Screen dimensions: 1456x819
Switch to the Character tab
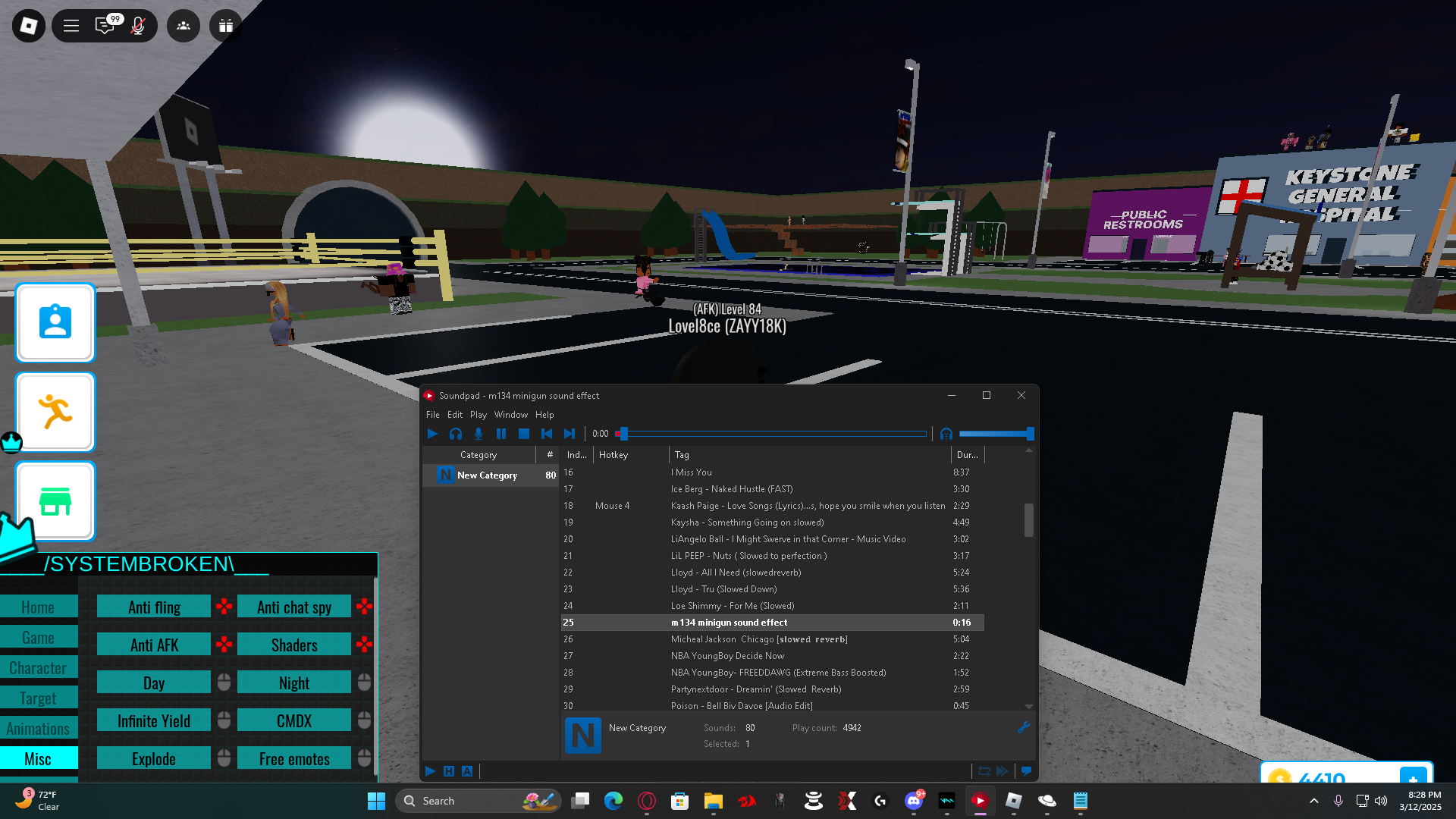pos(38,667)
